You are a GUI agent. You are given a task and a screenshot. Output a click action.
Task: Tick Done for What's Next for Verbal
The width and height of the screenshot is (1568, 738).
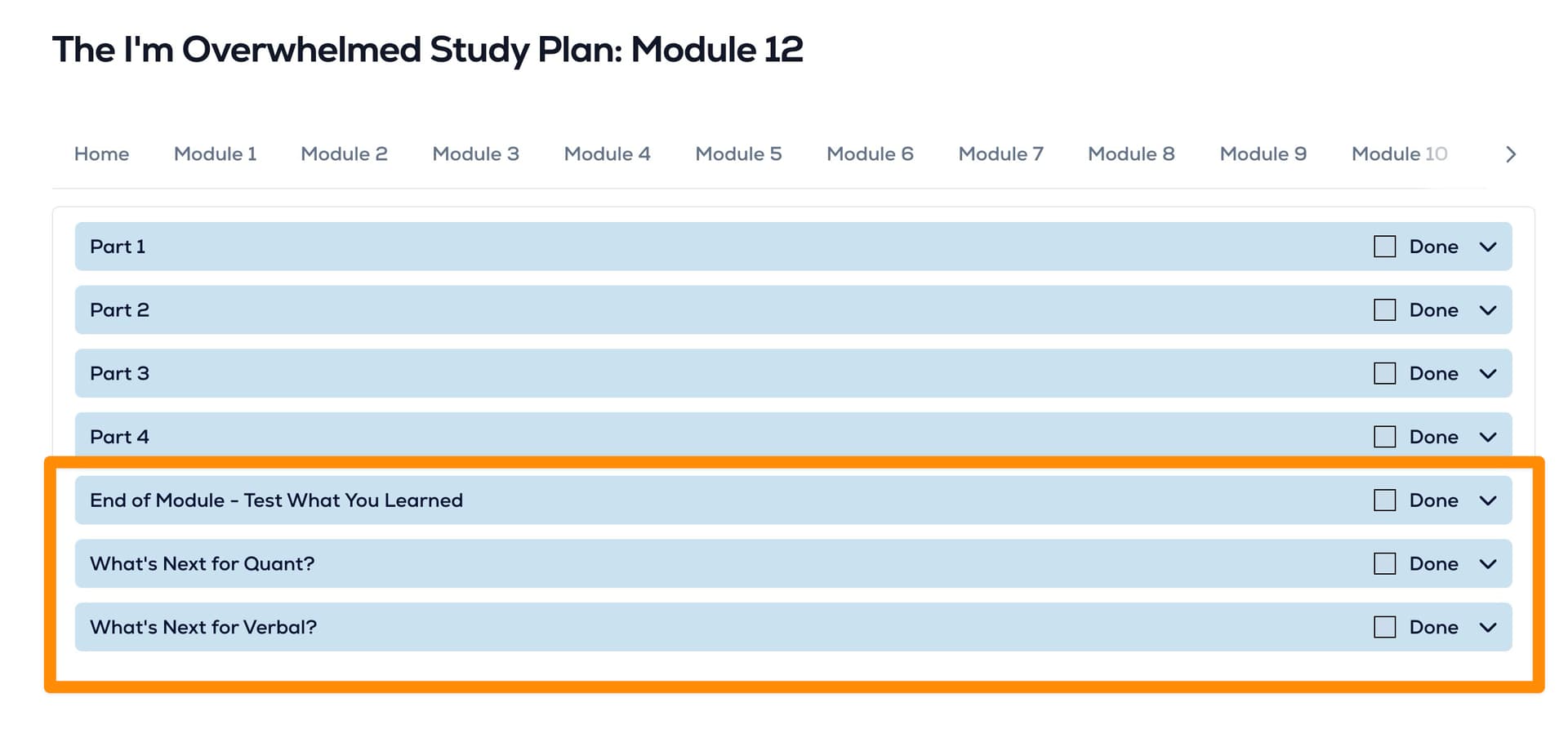tap(1384, 627)
